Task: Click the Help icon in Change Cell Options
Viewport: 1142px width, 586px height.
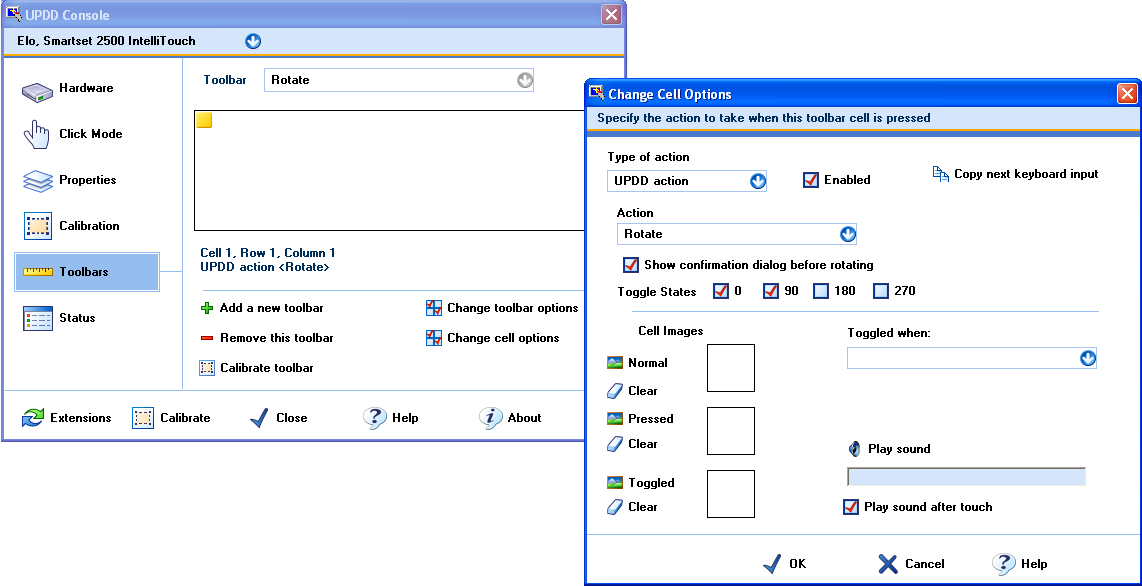Action: click(x=1004, y=563)
